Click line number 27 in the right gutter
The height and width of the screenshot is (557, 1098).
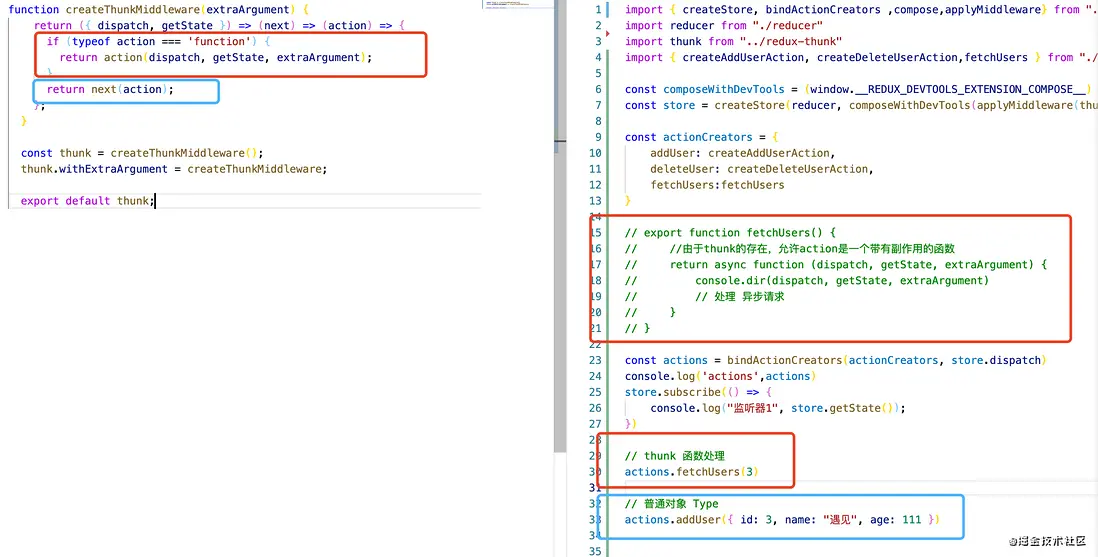click(595, 424)
